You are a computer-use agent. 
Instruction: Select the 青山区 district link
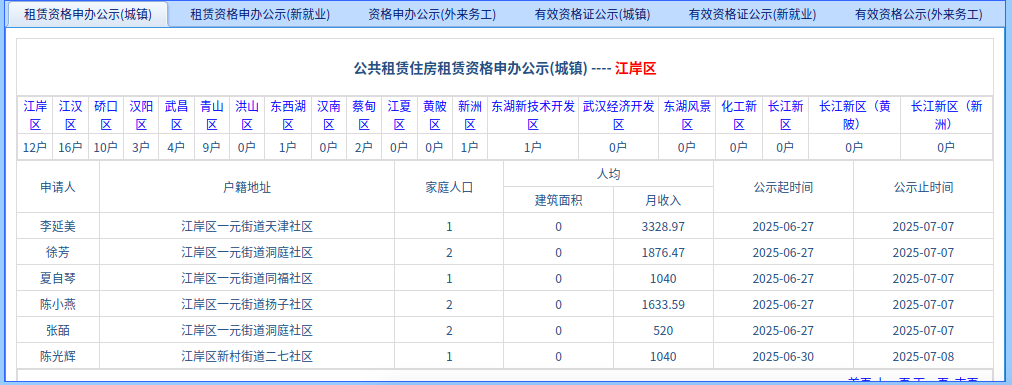pyautogui.click(x=212, y=115)
